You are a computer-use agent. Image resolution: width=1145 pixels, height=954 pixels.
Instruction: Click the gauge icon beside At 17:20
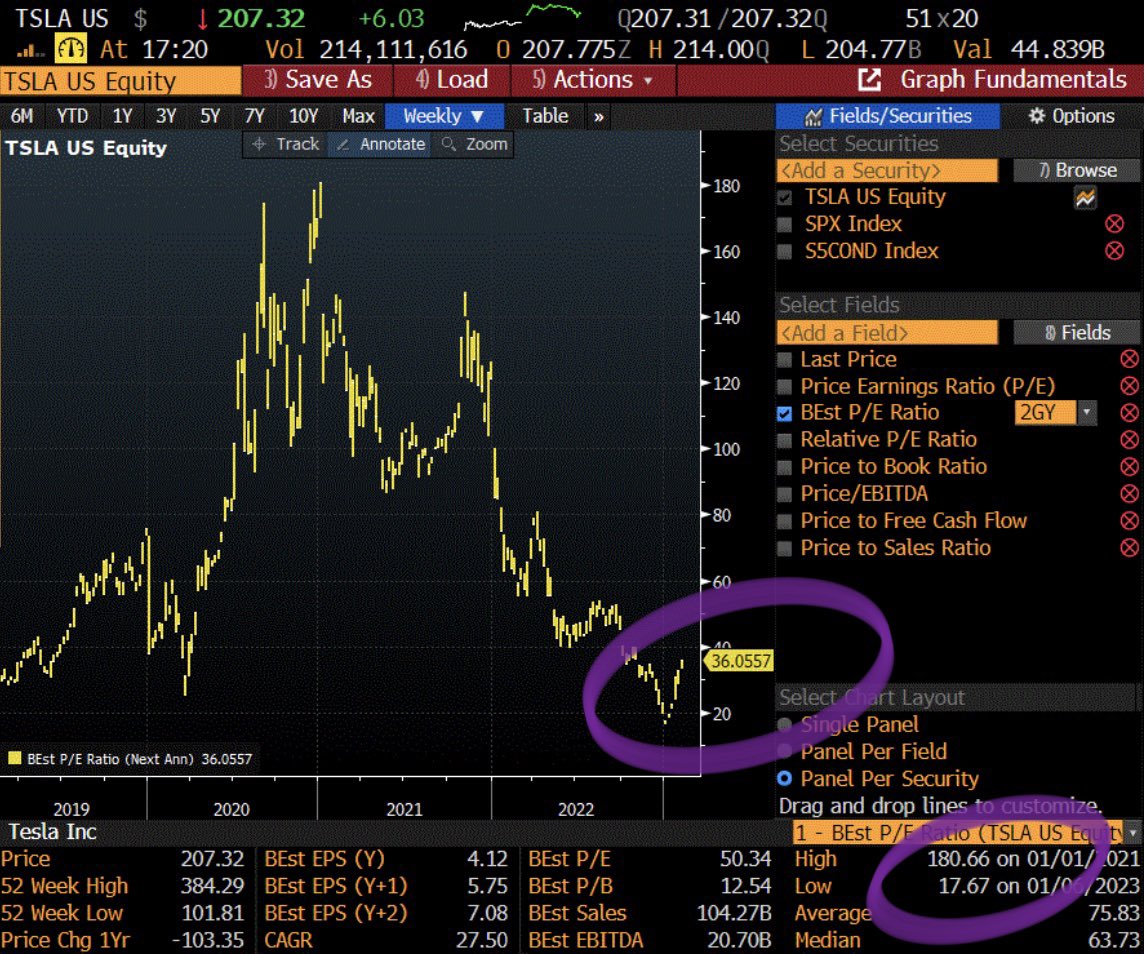click(x=71, y=50)
